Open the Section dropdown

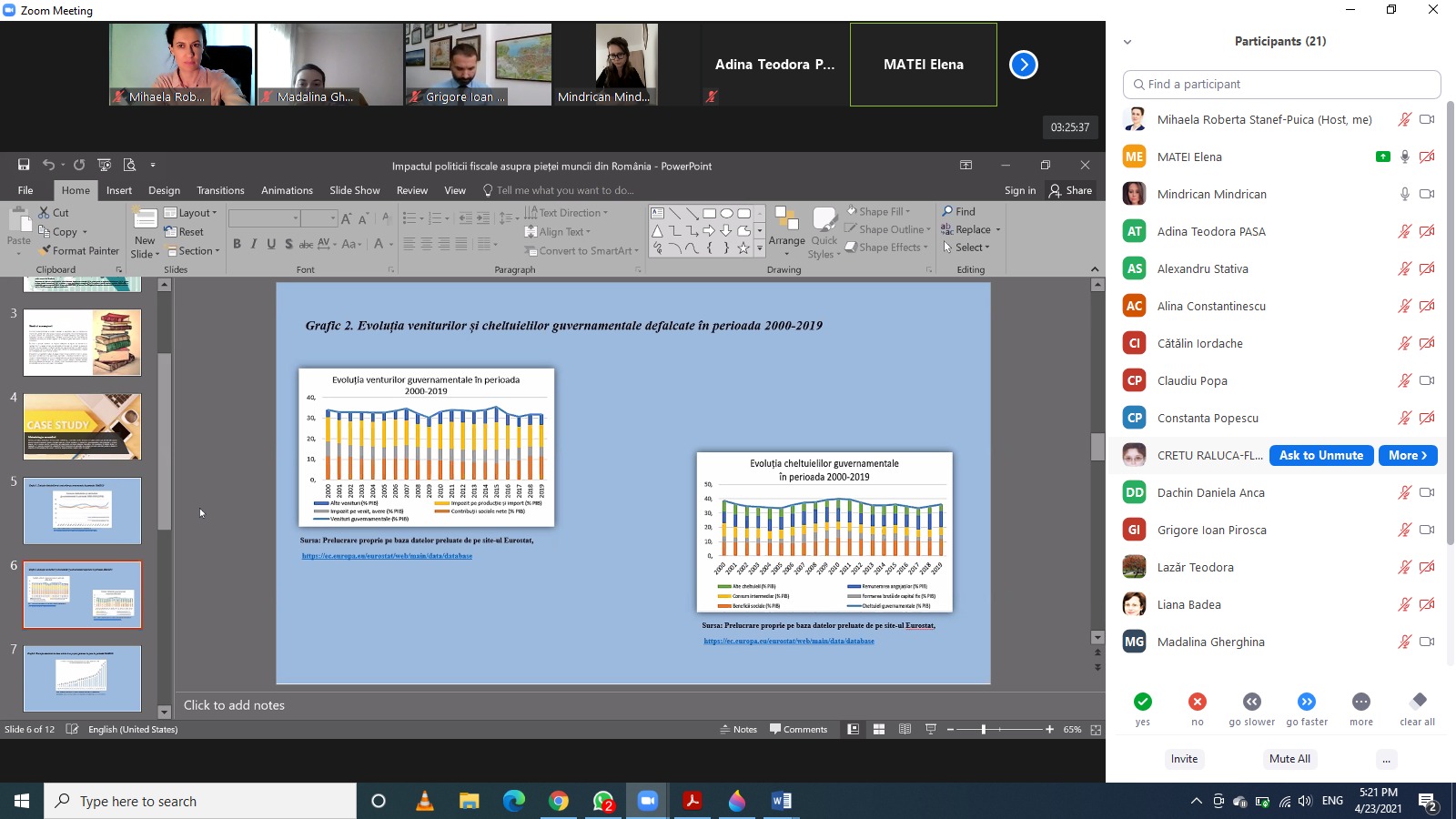pos(192,250)
